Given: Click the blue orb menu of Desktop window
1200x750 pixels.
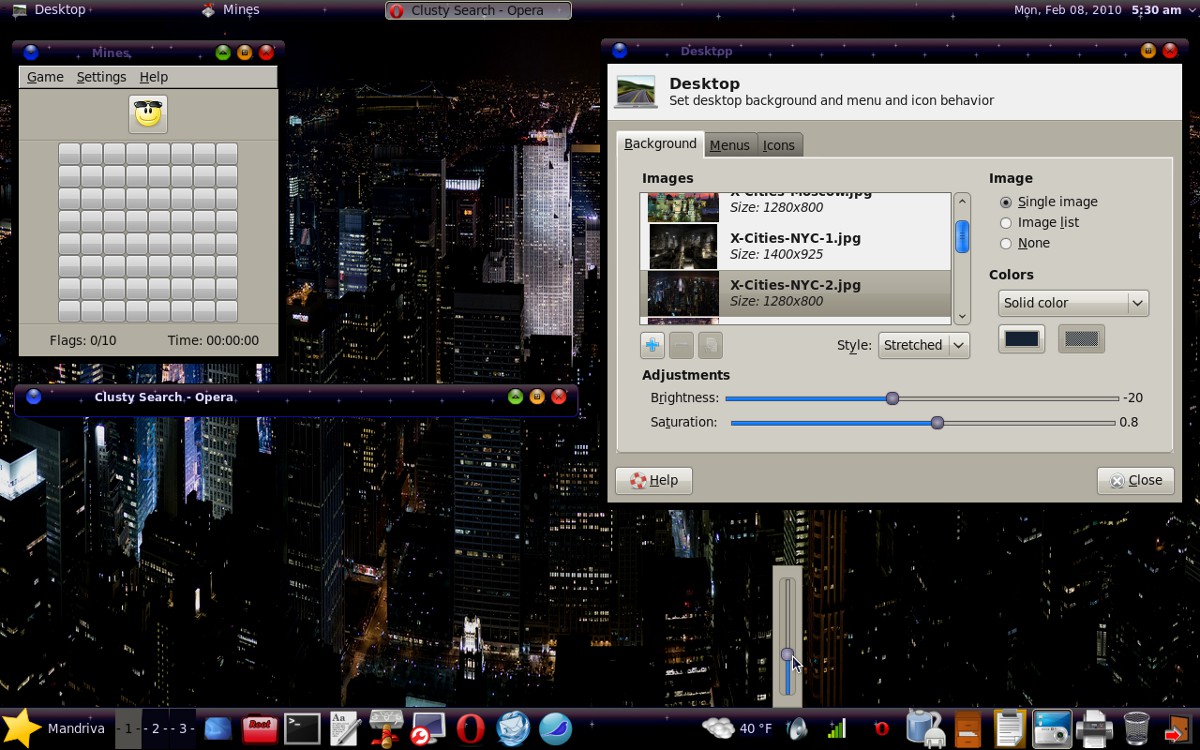Looking at the screenshot, I should tap(620, 51).
